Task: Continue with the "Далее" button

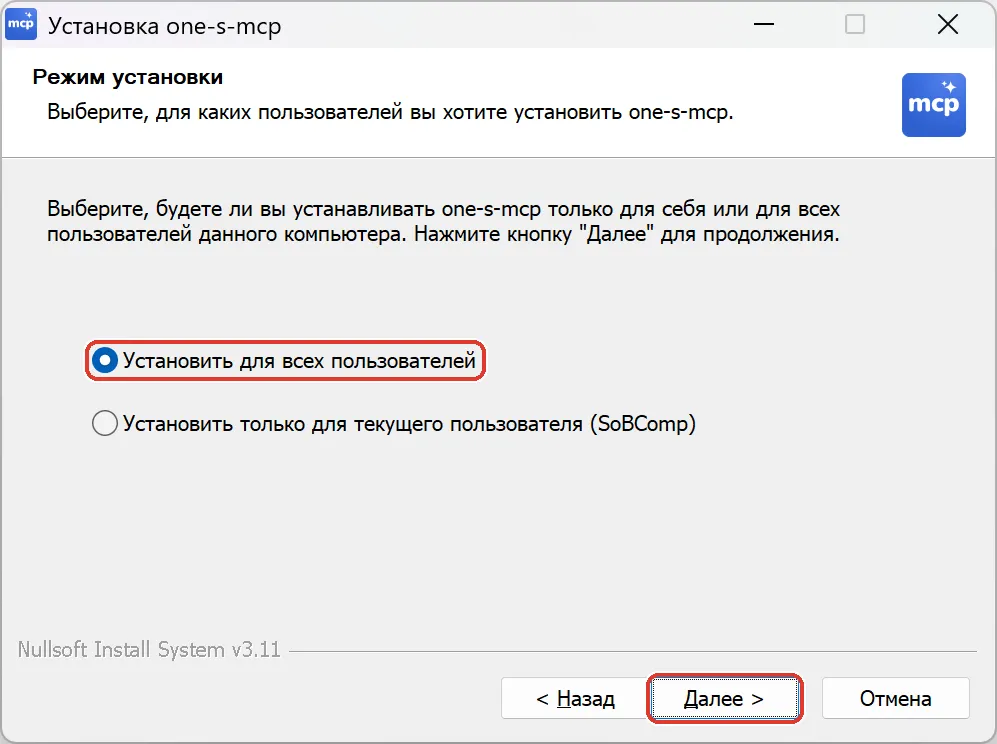Action: click(724, 698)
